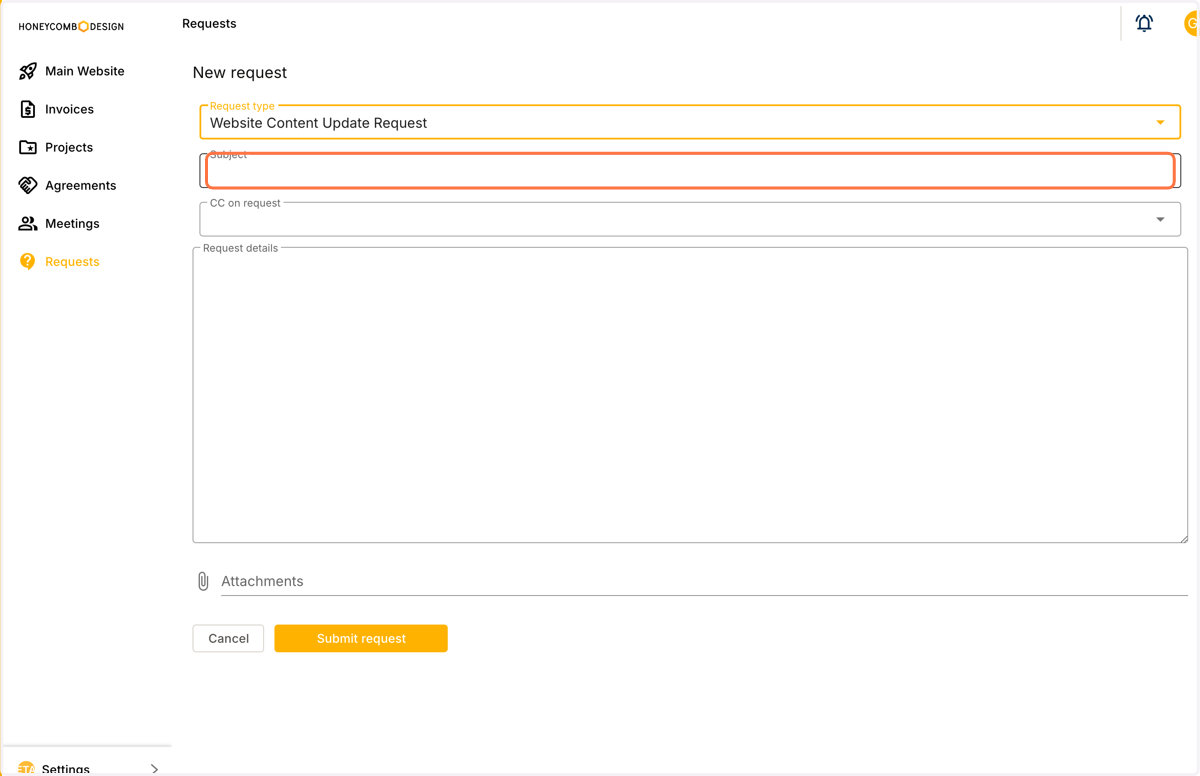Viewport: 1200px width, 776px height.
Task: Focus the Subject input field
Action: [x=690, y=170]
